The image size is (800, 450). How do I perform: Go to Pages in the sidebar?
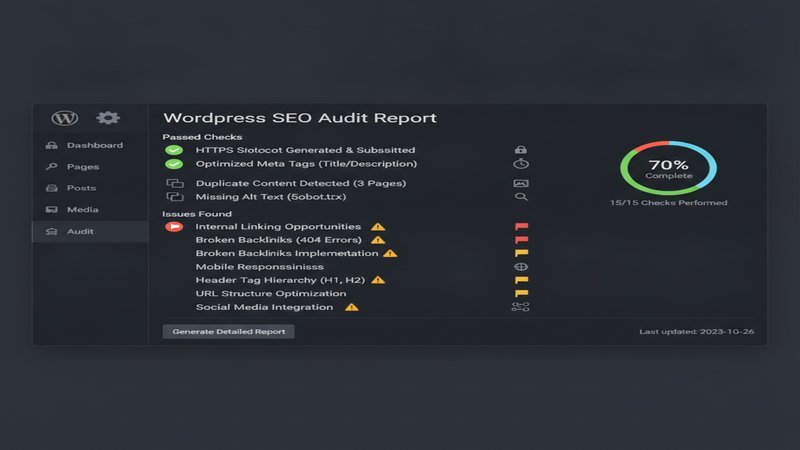click(90, 167)
